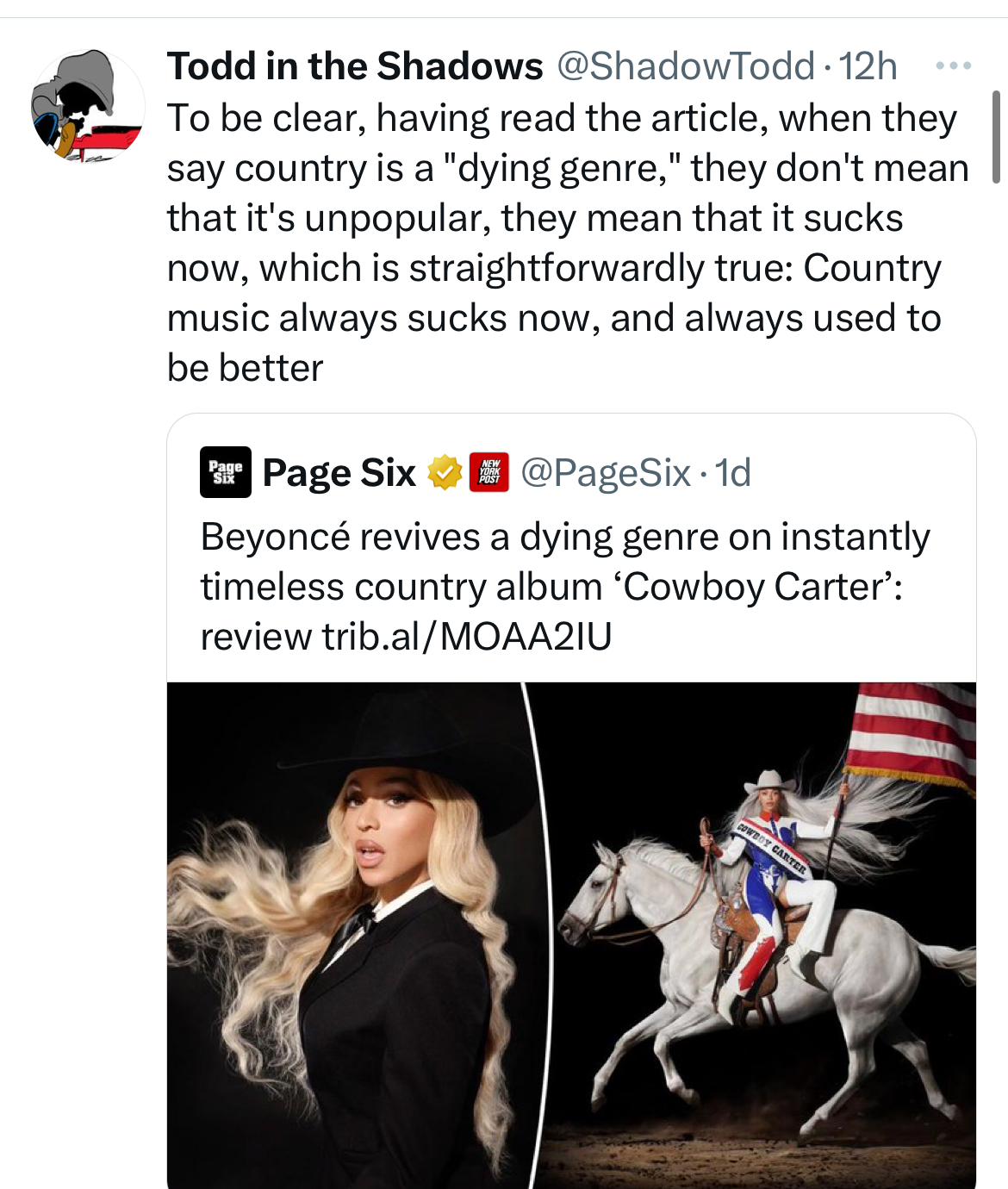
Task: Click the Page Six avatar logo
Action: [226, 472]
